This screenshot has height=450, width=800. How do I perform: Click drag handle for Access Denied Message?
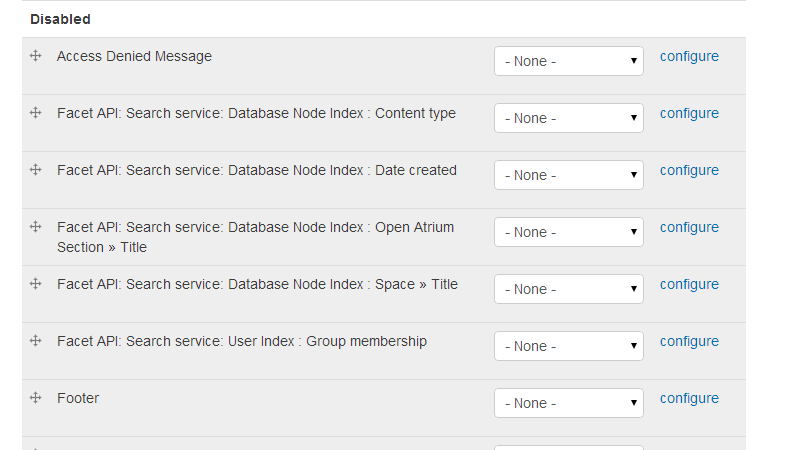[35, 57]
